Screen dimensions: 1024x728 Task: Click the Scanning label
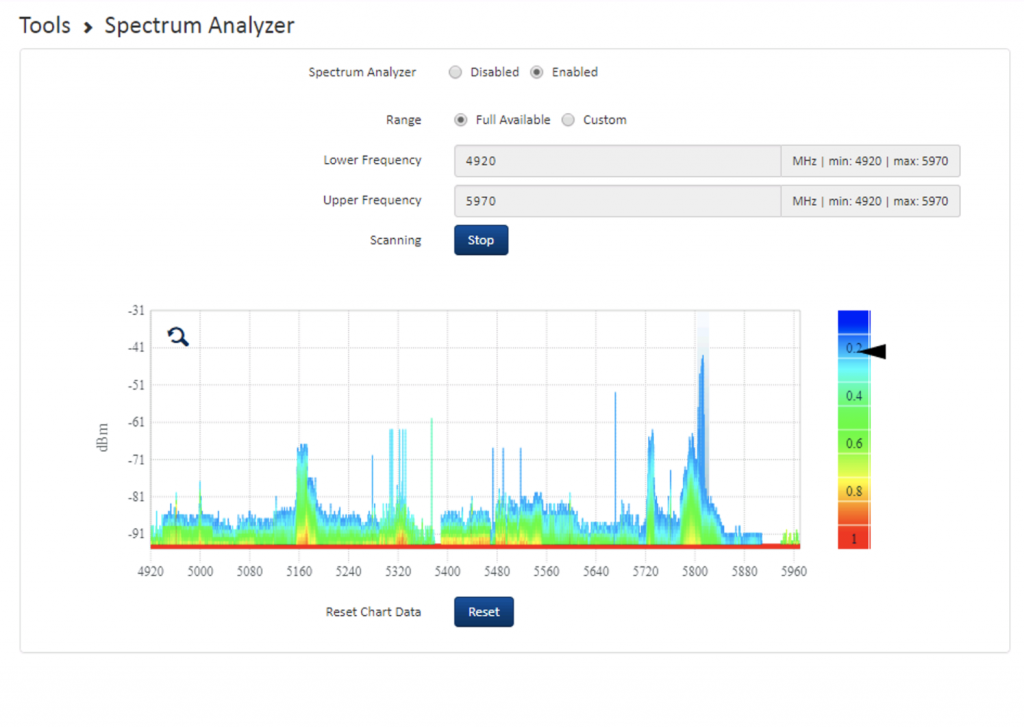point(396,240)
